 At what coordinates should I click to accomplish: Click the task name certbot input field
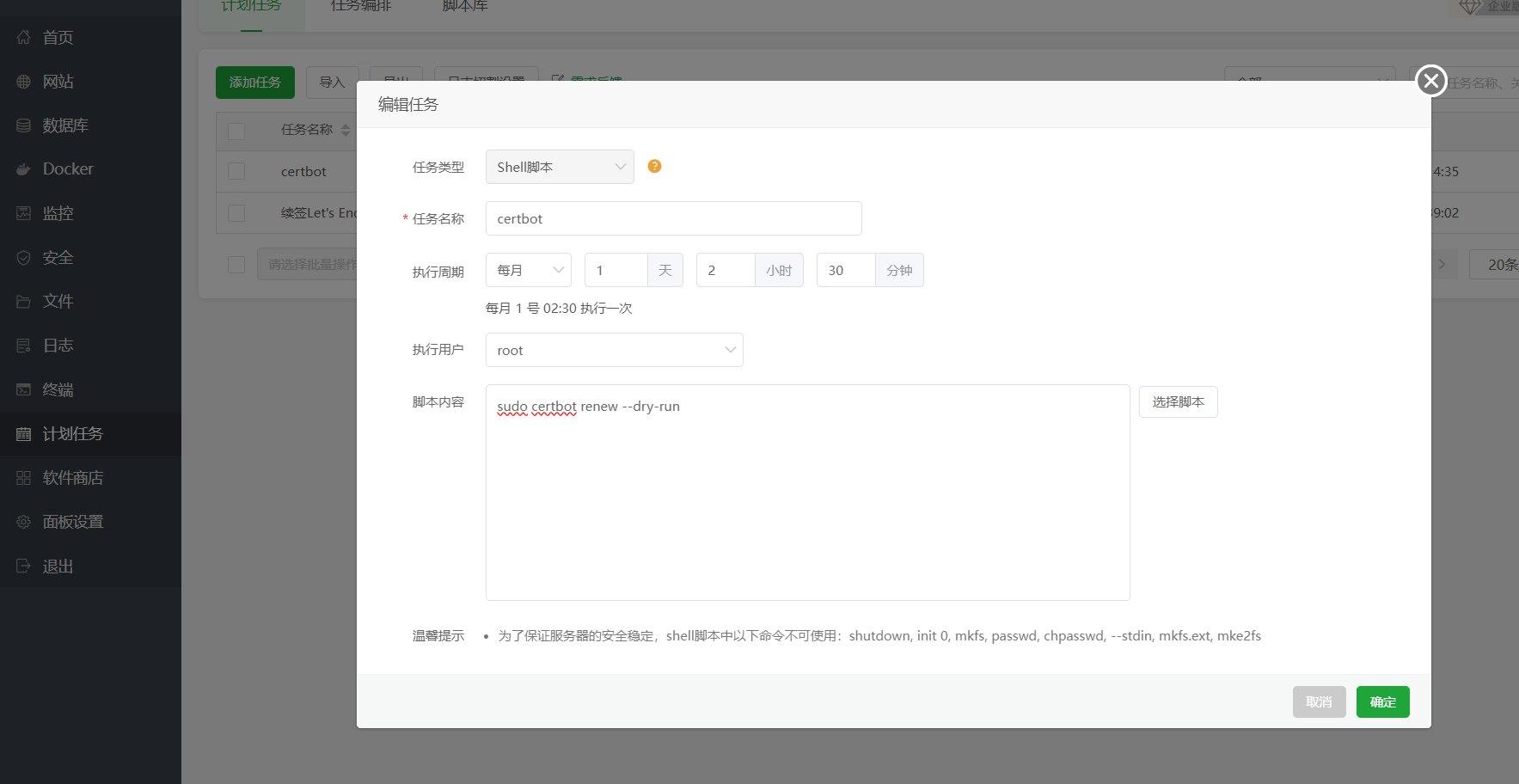tap(673, 218)
